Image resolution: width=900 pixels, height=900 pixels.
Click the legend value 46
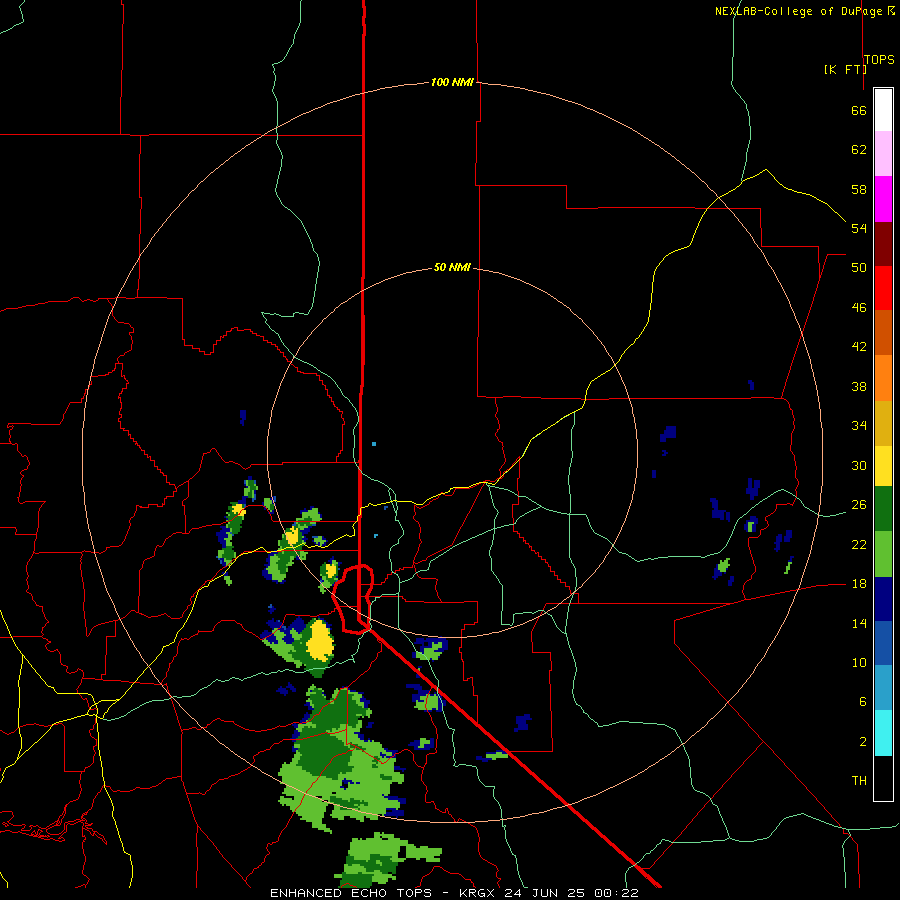point(859,307)
